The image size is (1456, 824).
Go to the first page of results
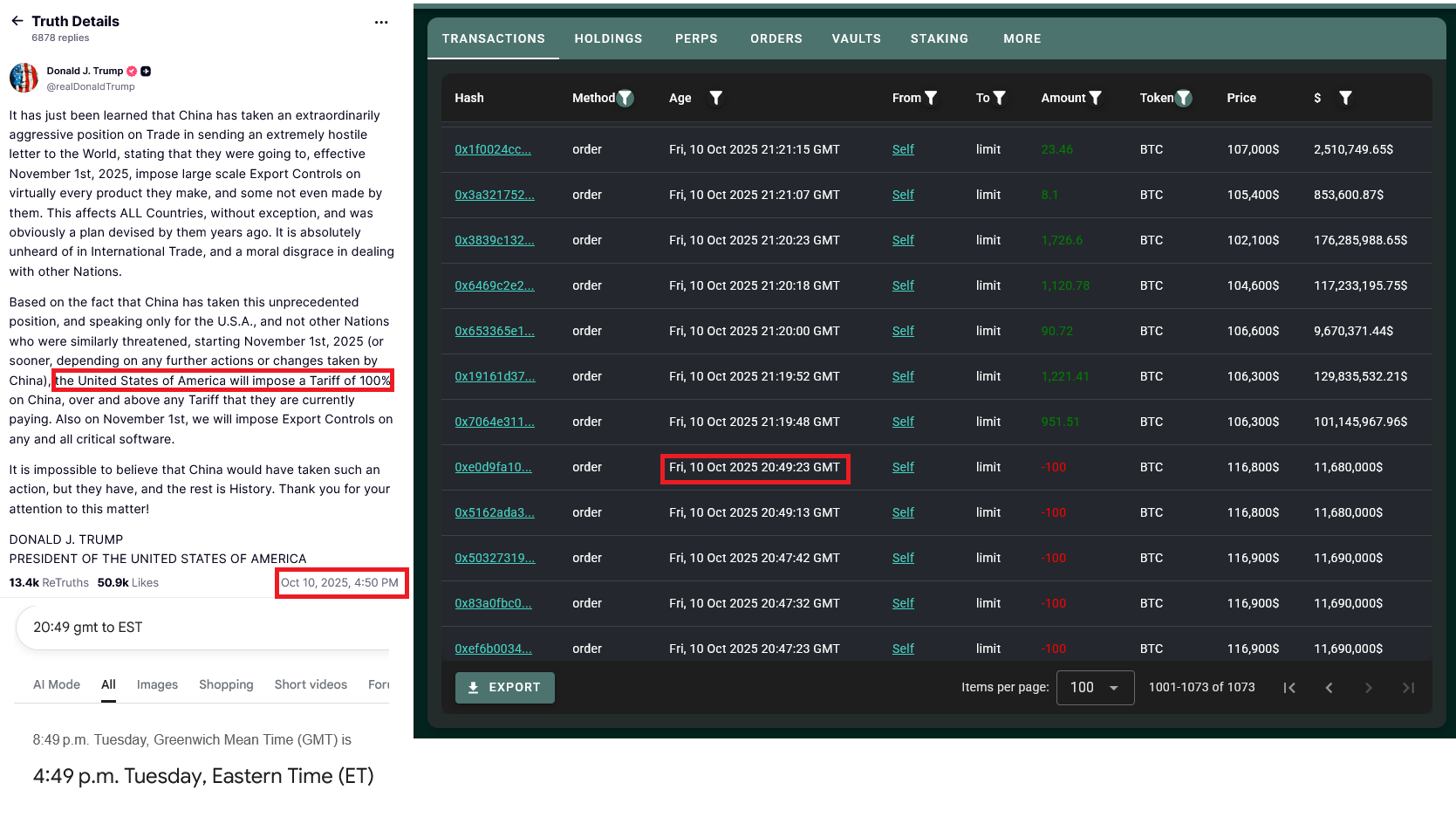[x=1289, y=688]
